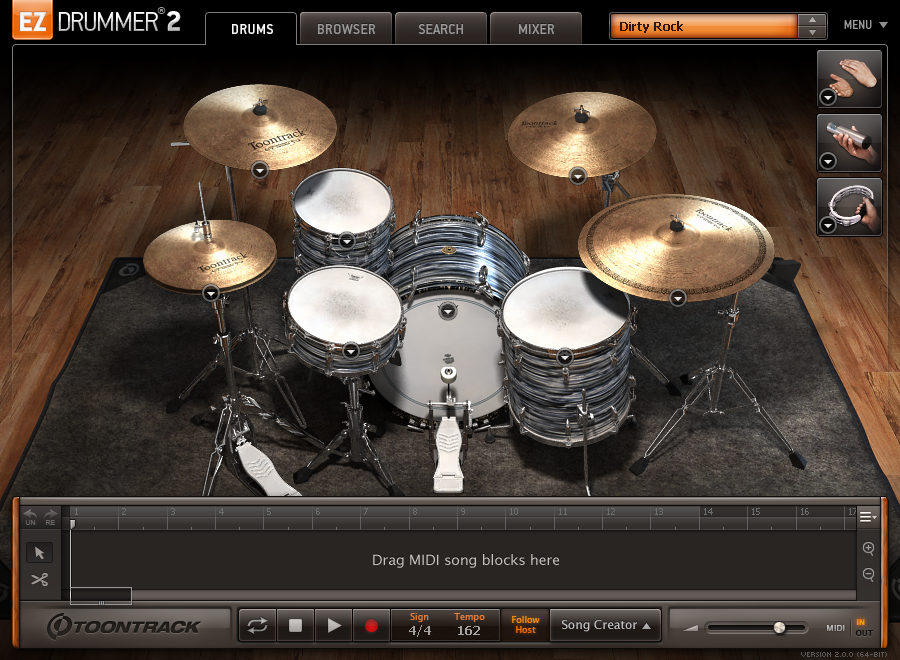
Task: Click the left crash cymbal surface
Action: [x=259, y=126]
